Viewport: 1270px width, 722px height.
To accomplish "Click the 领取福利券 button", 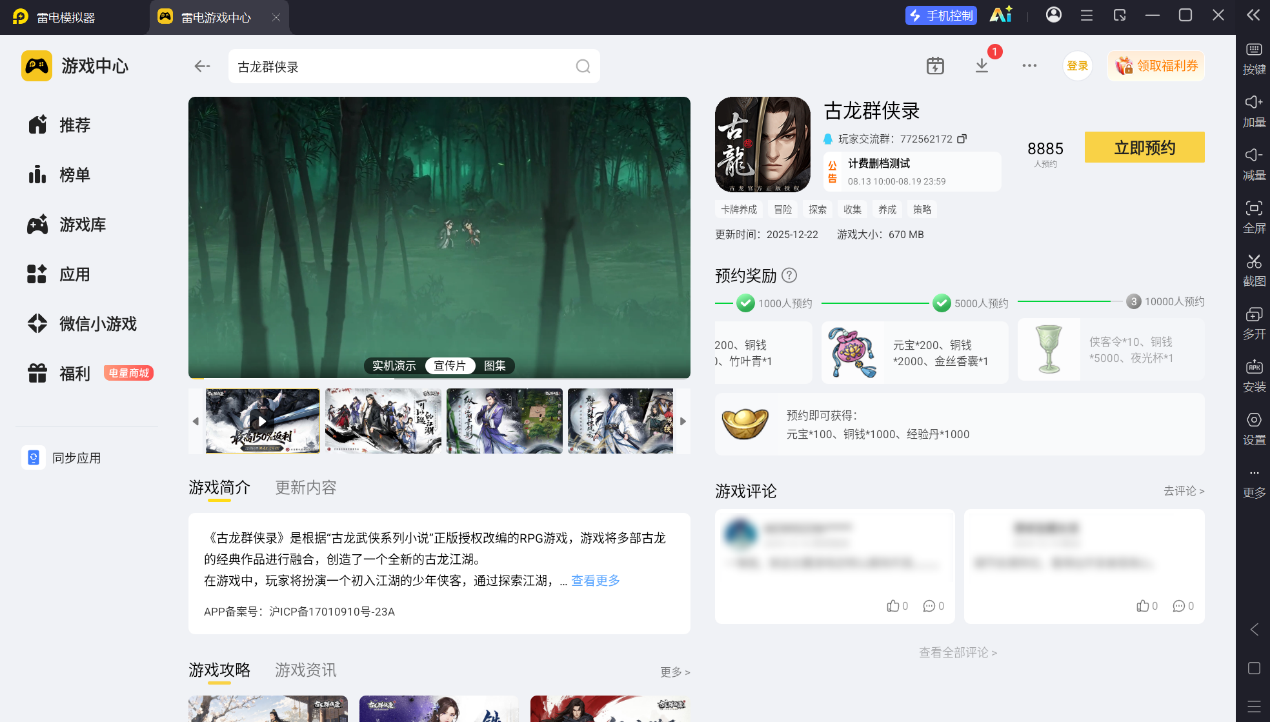I will (1155, 66).
